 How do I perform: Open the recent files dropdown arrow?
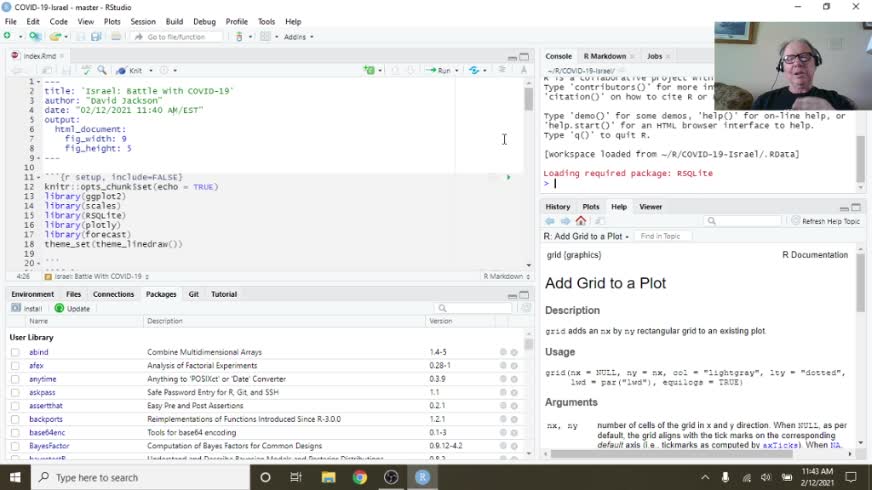tap(66, 37)
